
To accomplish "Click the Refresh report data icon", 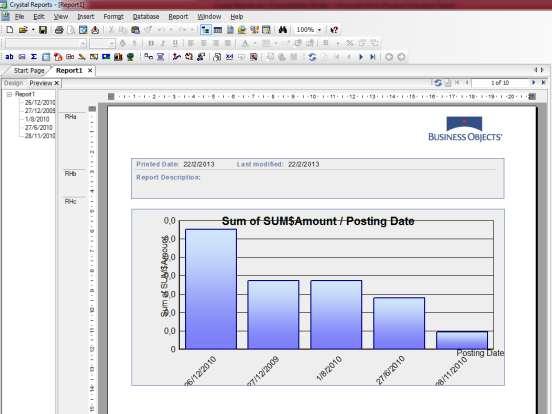I will coord(312,57).
